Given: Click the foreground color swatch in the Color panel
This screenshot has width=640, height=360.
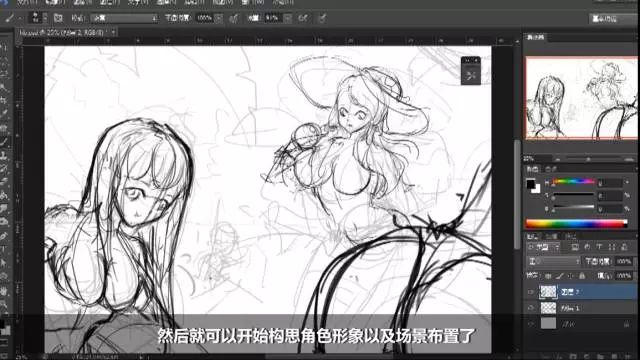Looking at the screenshot, I should 530,184.
